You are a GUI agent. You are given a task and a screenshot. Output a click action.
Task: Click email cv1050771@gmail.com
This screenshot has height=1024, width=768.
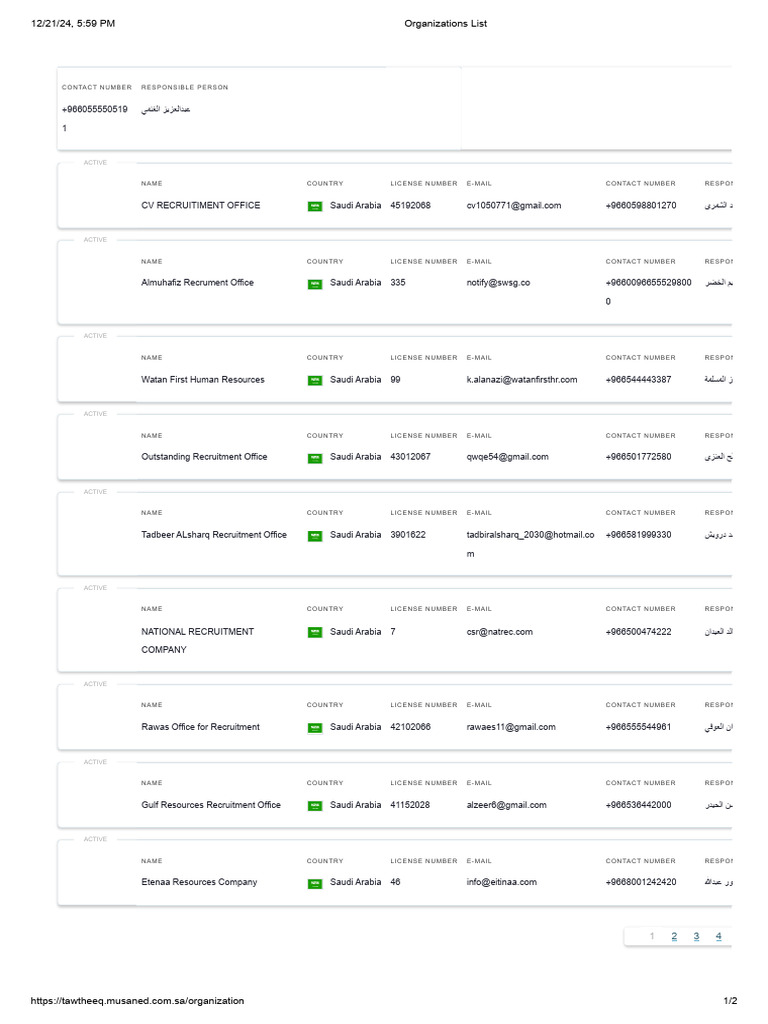514,206
